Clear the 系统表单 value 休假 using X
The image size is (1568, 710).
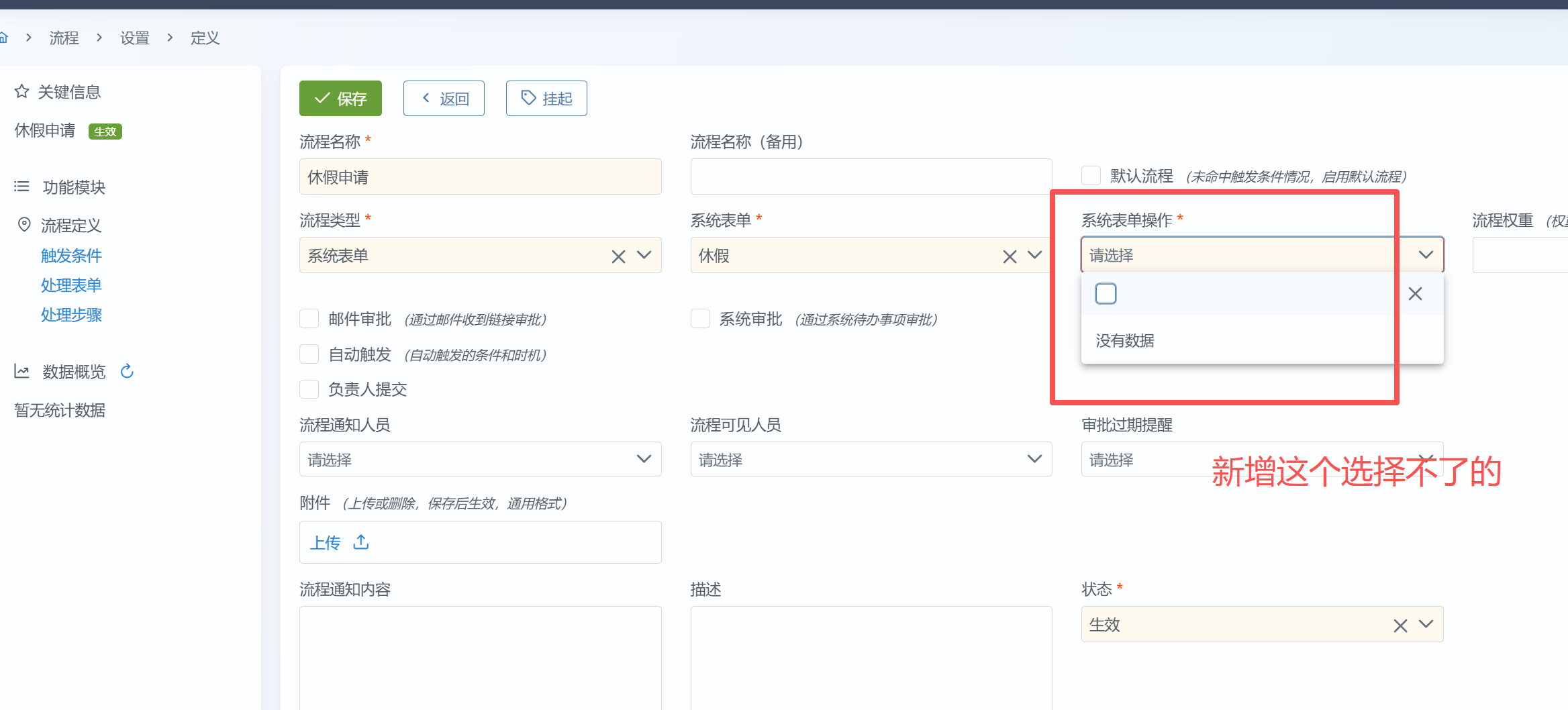pyautogui.click(x=1009, y=256)
